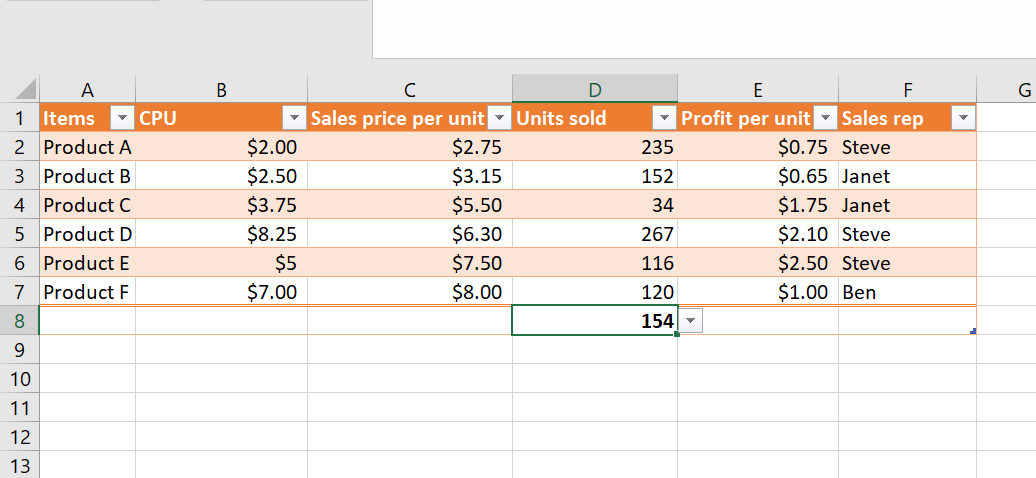Select the row 8 header
This screenshot has width=1036, height=478.
tap(19, 321)
